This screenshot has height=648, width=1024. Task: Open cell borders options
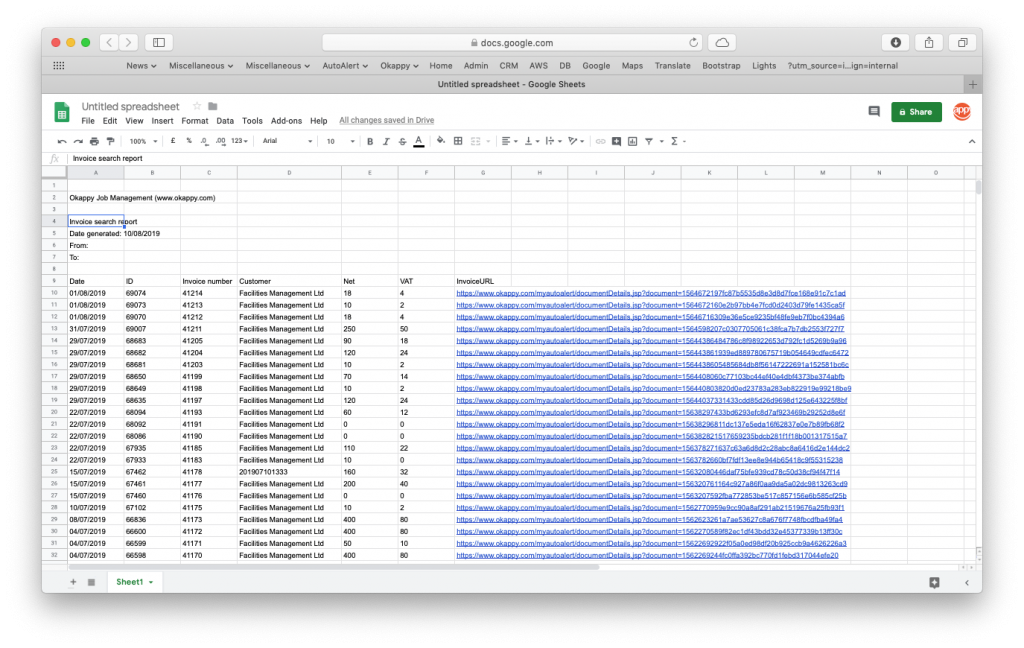pos(458,141)
